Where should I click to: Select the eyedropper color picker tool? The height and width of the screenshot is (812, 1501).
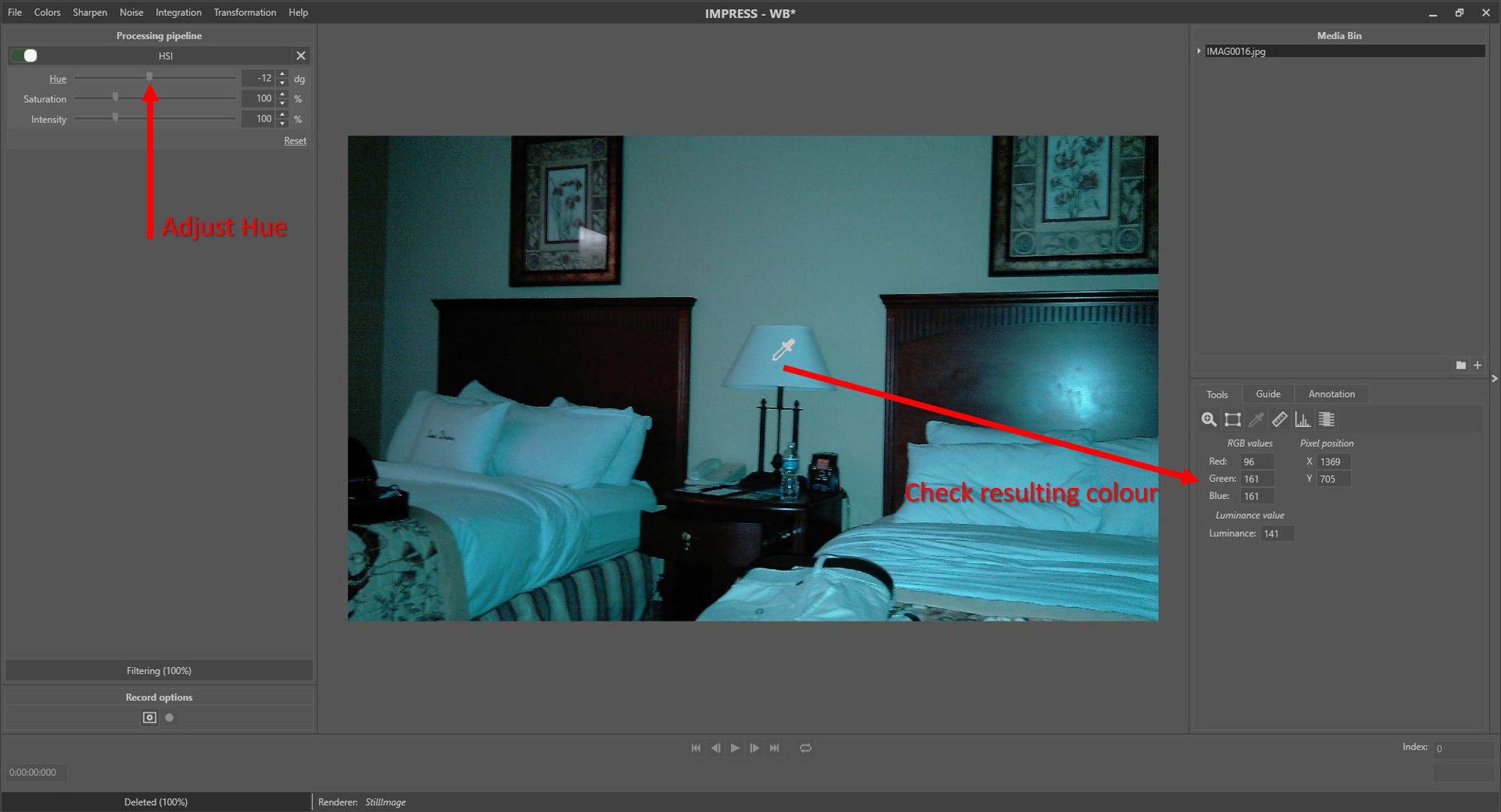(1256, 420)
